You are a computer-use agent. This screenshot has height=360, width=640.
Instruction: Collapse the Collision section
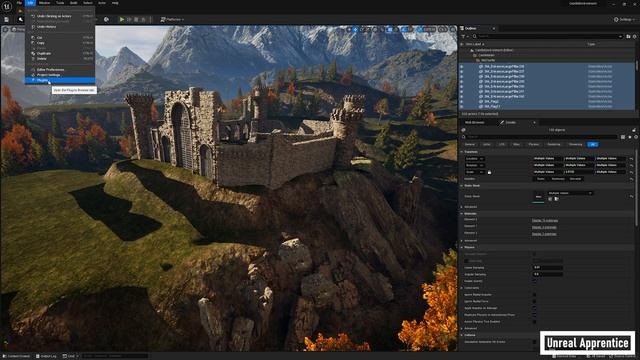coord(462,335)
